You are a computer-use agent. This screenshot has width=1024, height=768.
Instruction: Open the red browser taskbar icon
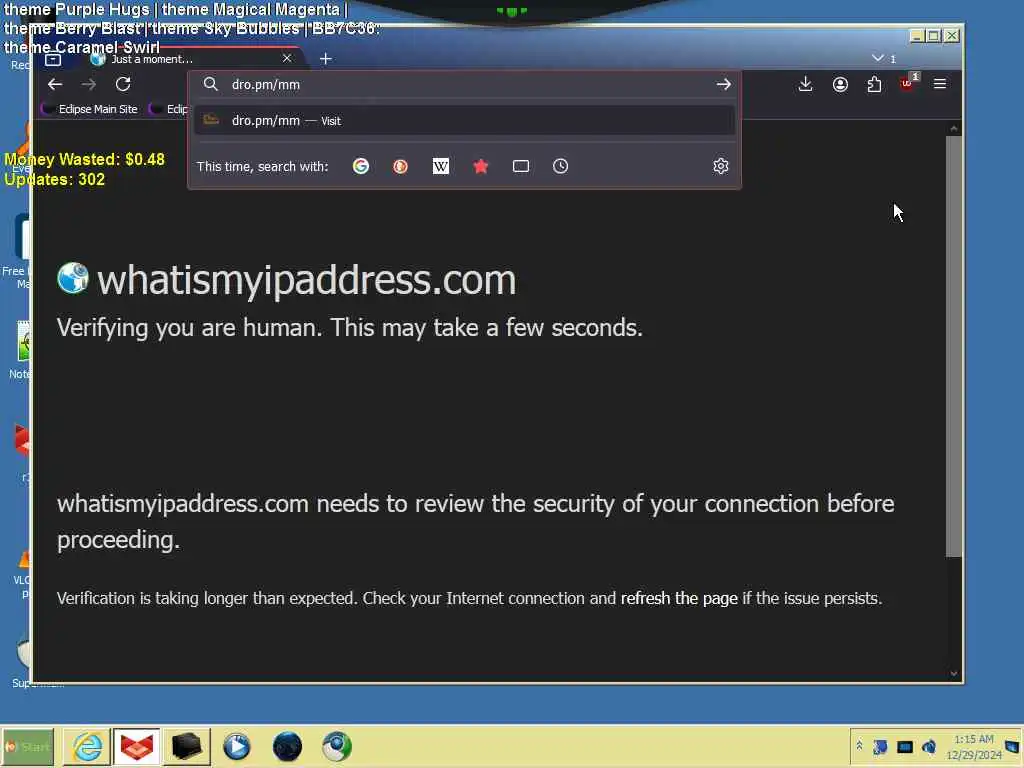pos(136,746)
